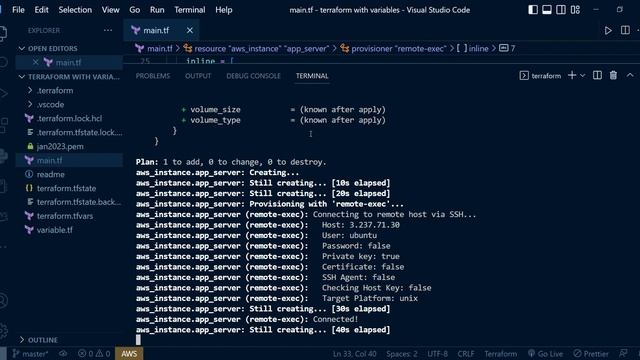Open Customize Layout icon
Image resolution: width=640 pixels, height=360 pixels.
[575, 10]
